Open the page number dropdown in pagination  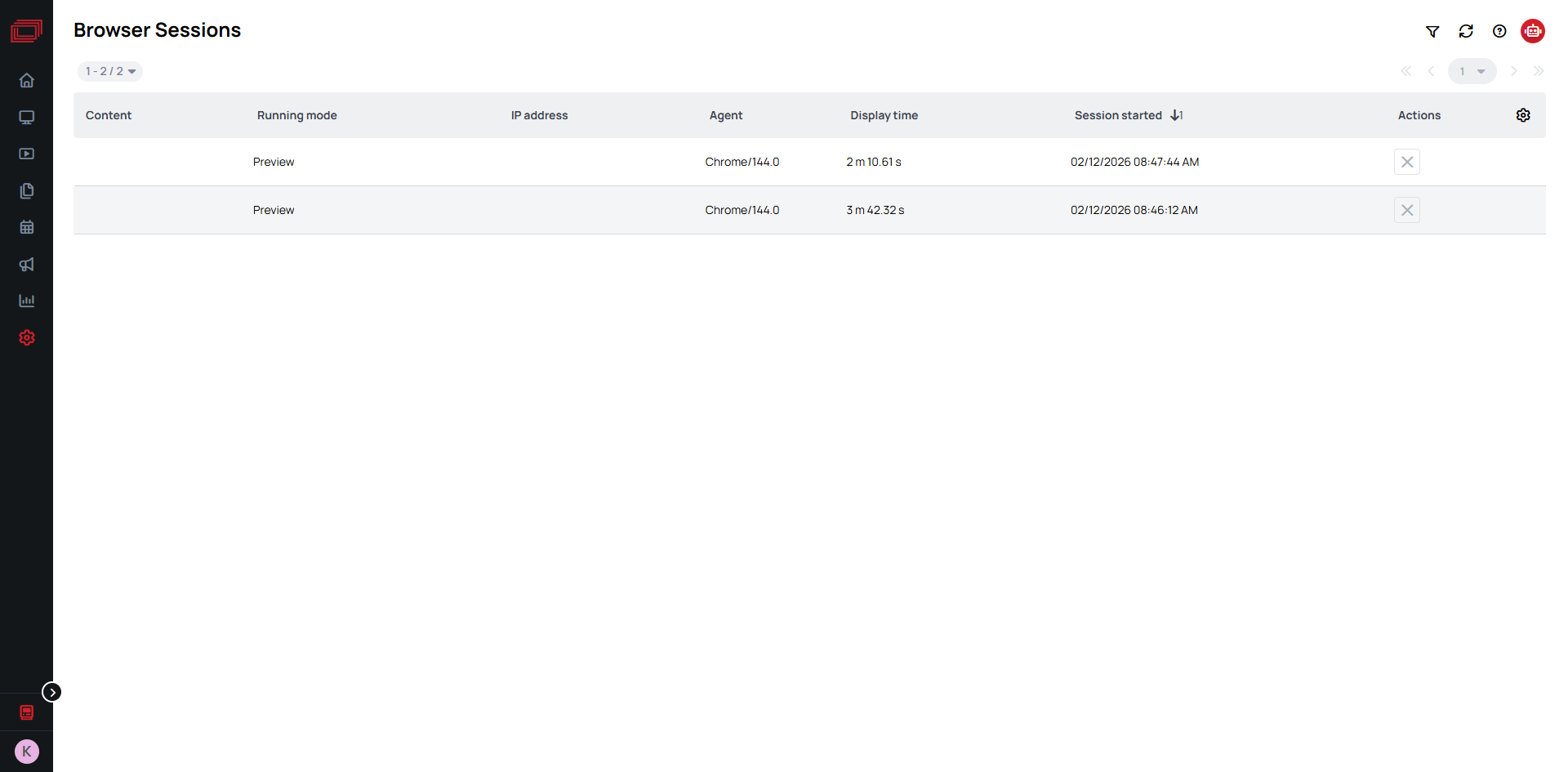[1472, 71]
